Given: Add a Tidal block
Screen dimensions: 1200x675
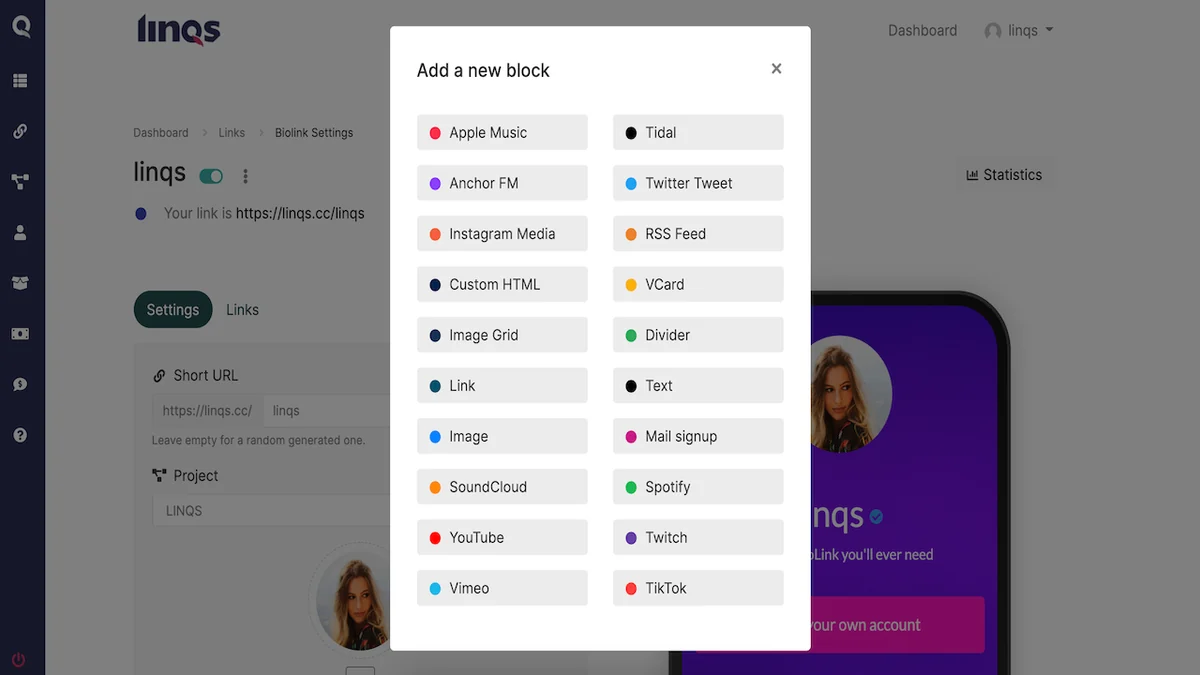Looking at the screenshot, I should pos(698,133).
